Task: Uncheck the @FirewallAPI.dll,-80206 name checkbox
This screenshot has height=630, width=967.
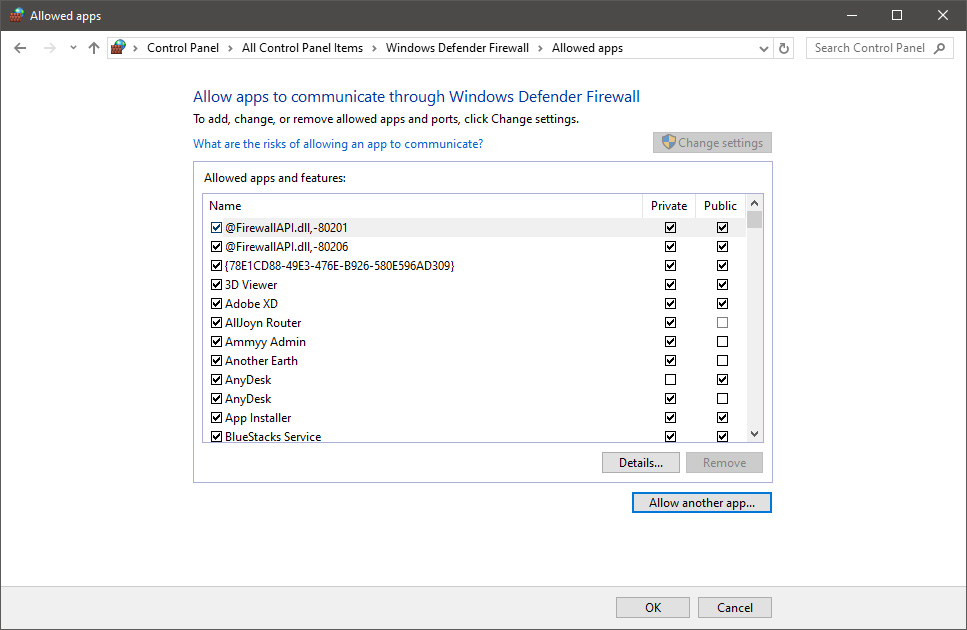Action: point(216,247)
